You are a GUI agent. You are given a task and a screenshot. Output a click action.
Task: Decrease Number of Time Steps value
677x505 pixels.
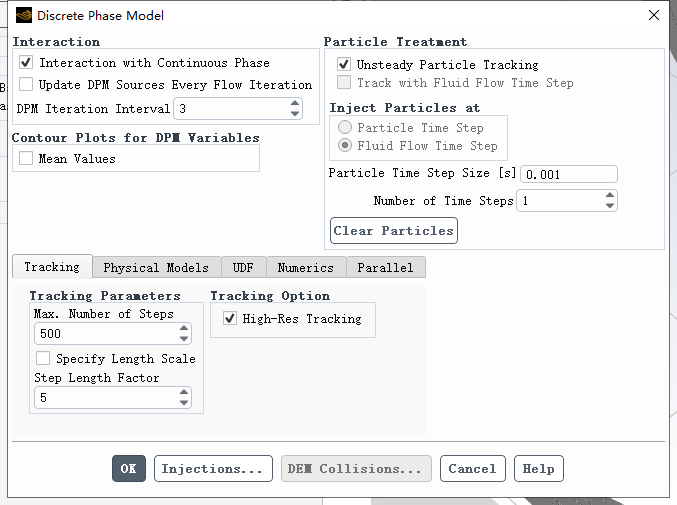(609, 206)
